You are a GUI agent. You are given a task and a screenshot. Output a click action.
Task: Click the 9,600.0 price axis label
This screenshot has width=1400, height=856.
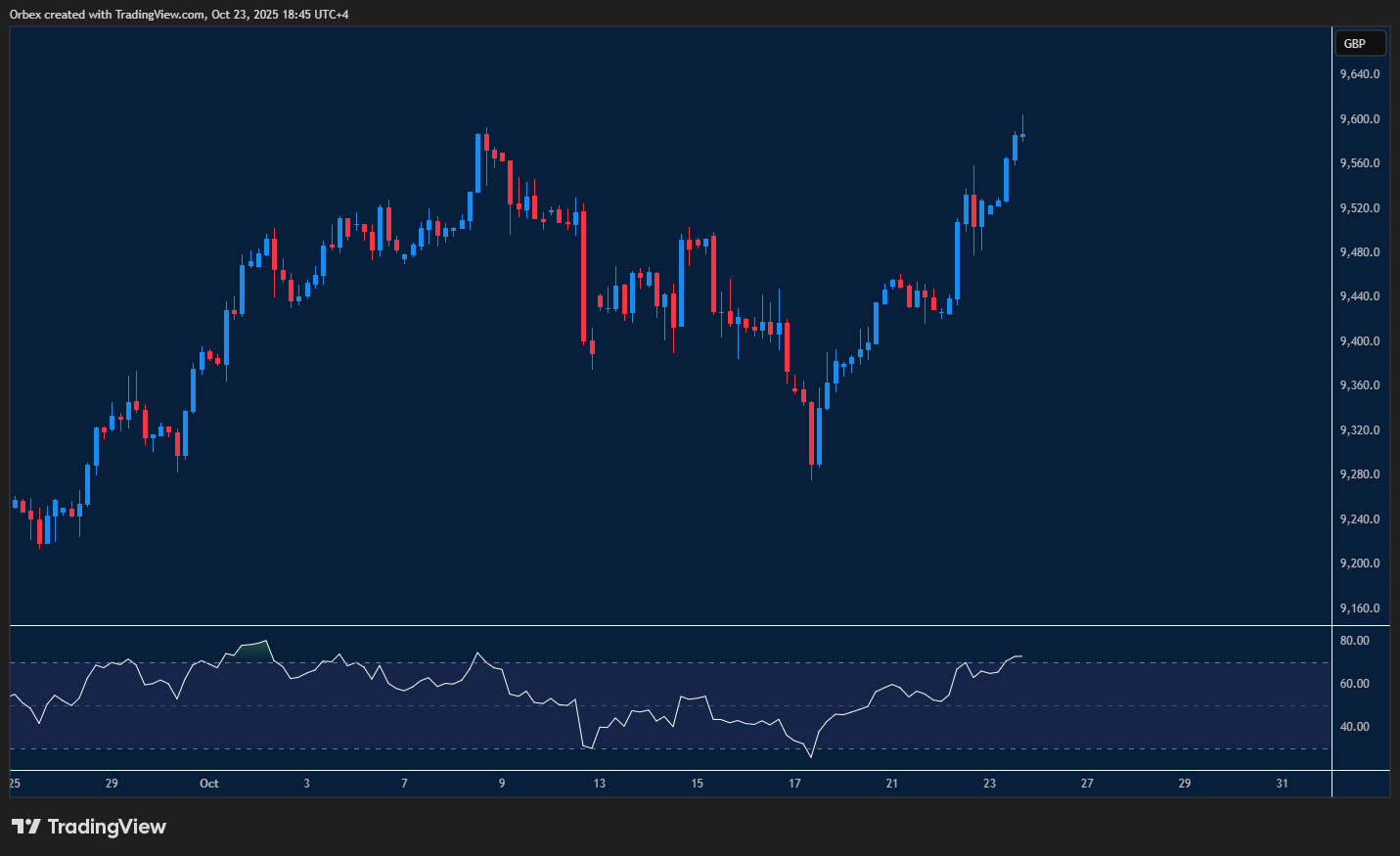point(1360,119)
